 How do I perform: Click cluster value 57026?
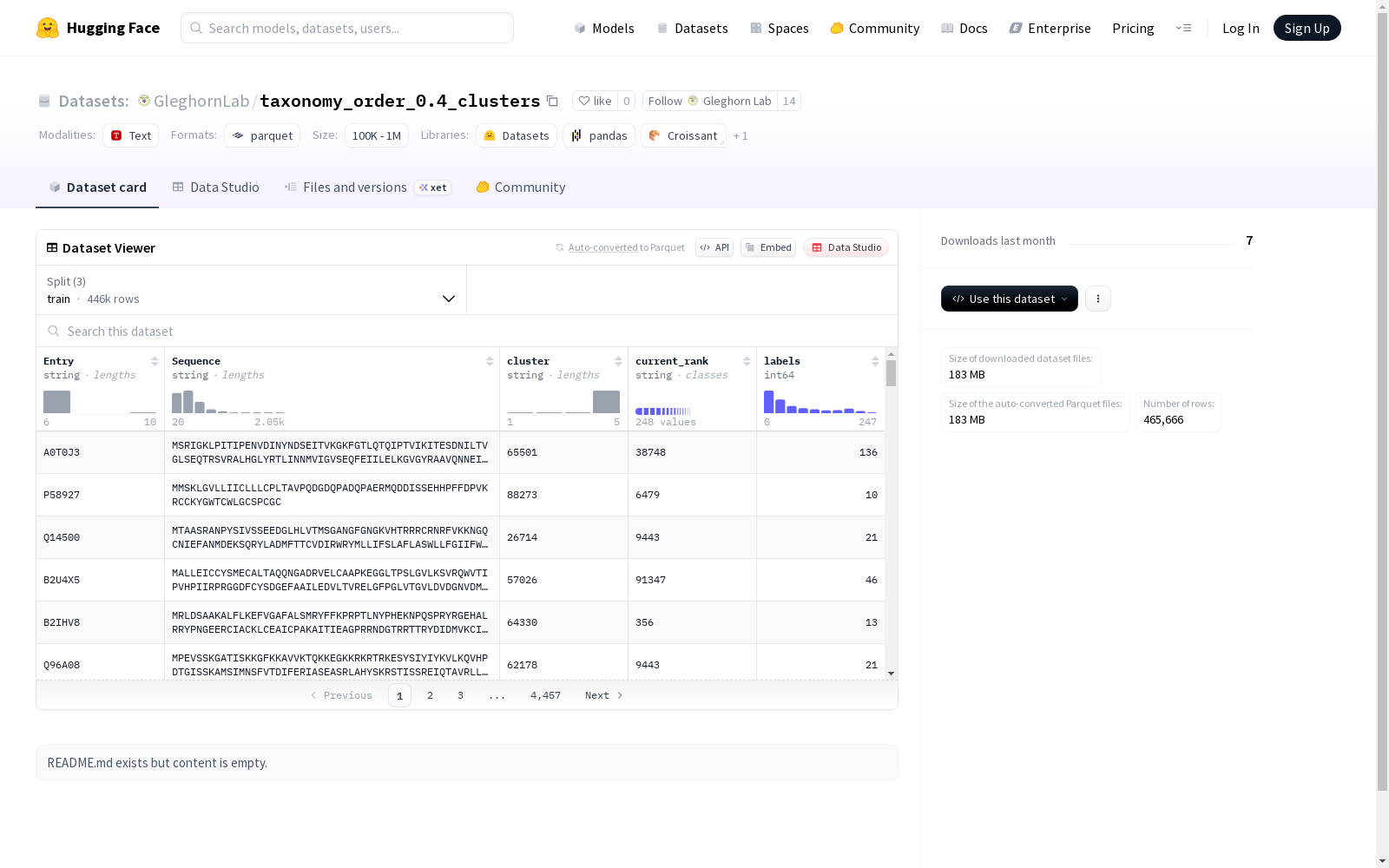click(563, 580)
